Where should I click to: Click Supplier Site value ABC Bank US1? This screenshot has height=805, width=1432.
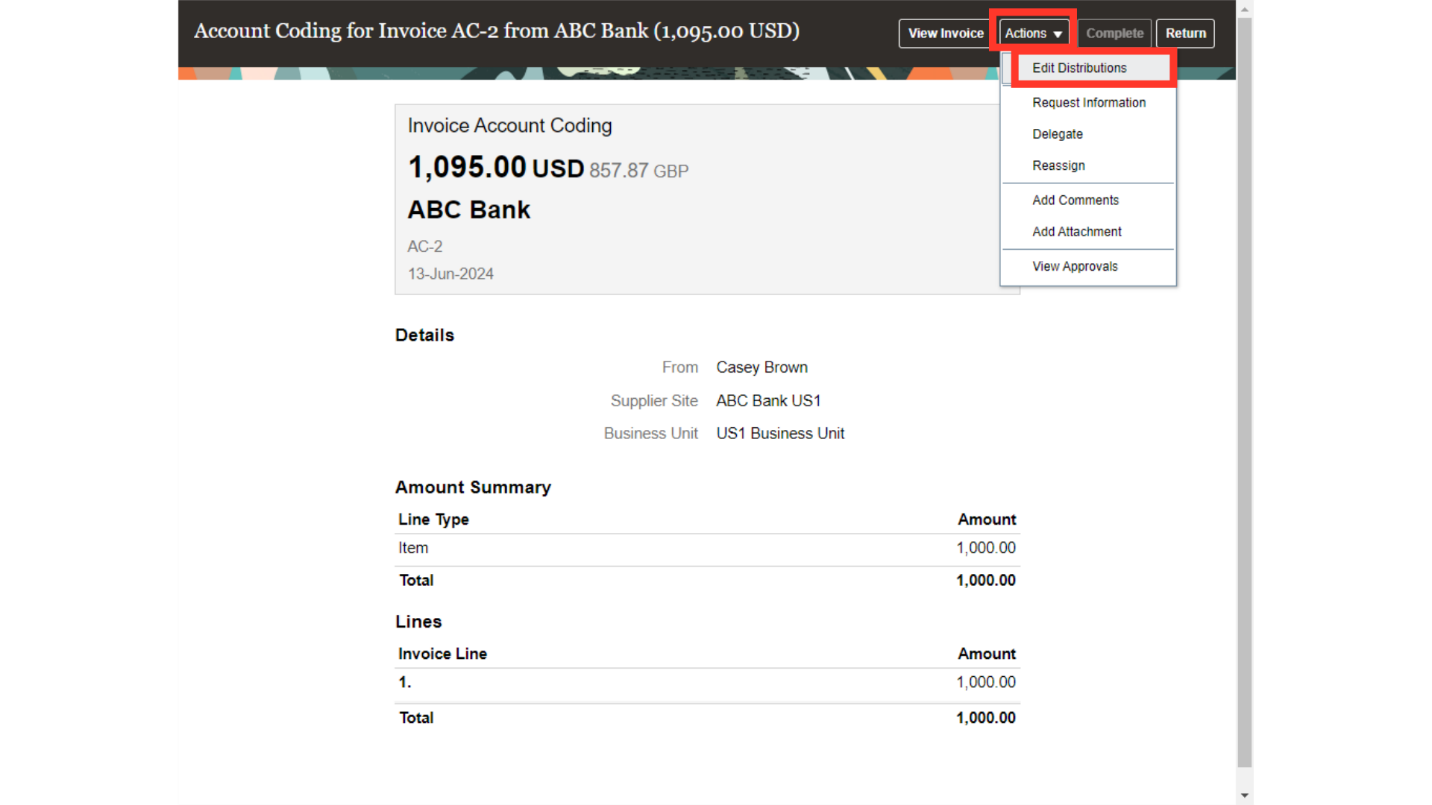tap(768, 401)
